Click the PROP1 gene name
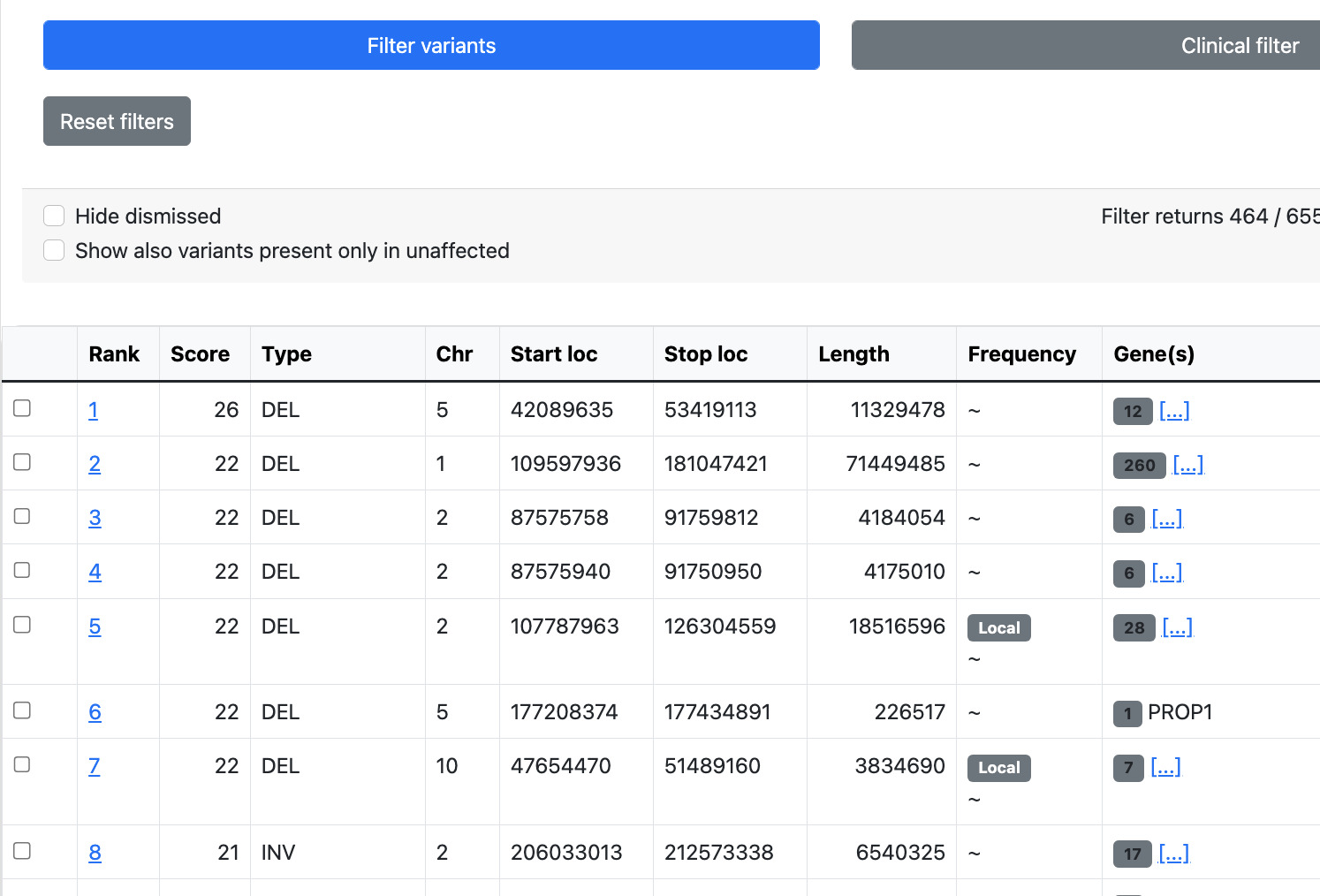The width and height of the screenshot is (1320, 896). coord(1180,712)
